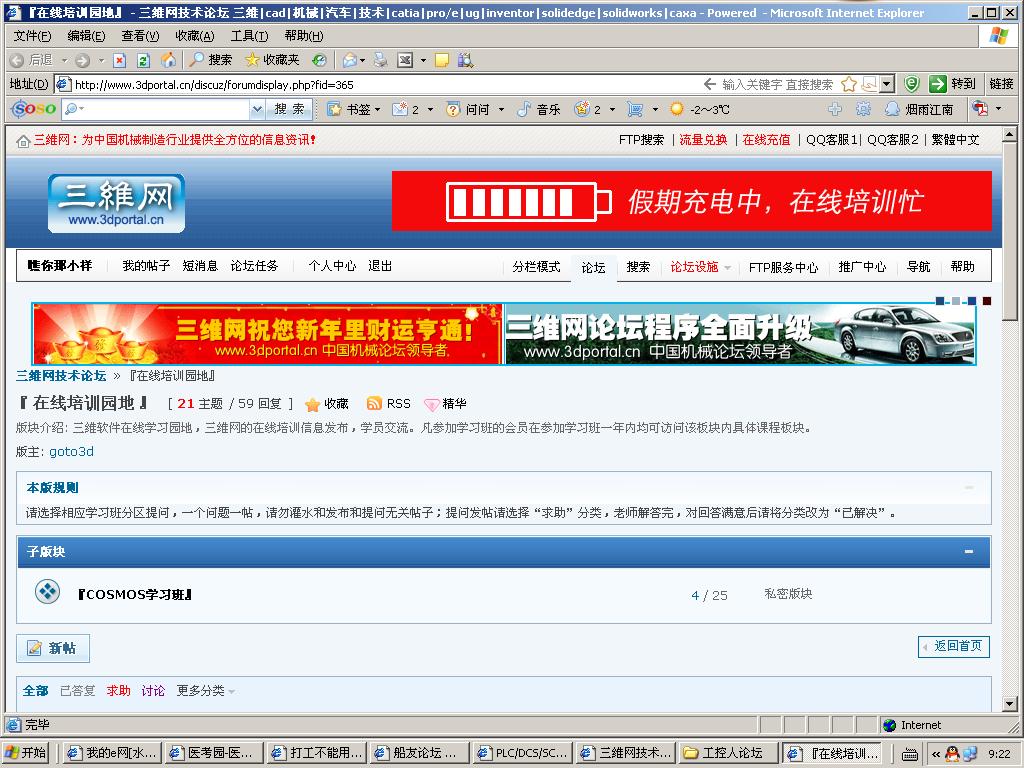
Task: Collapse the 子版块 section with minus button
Action: tap(969, 552)
